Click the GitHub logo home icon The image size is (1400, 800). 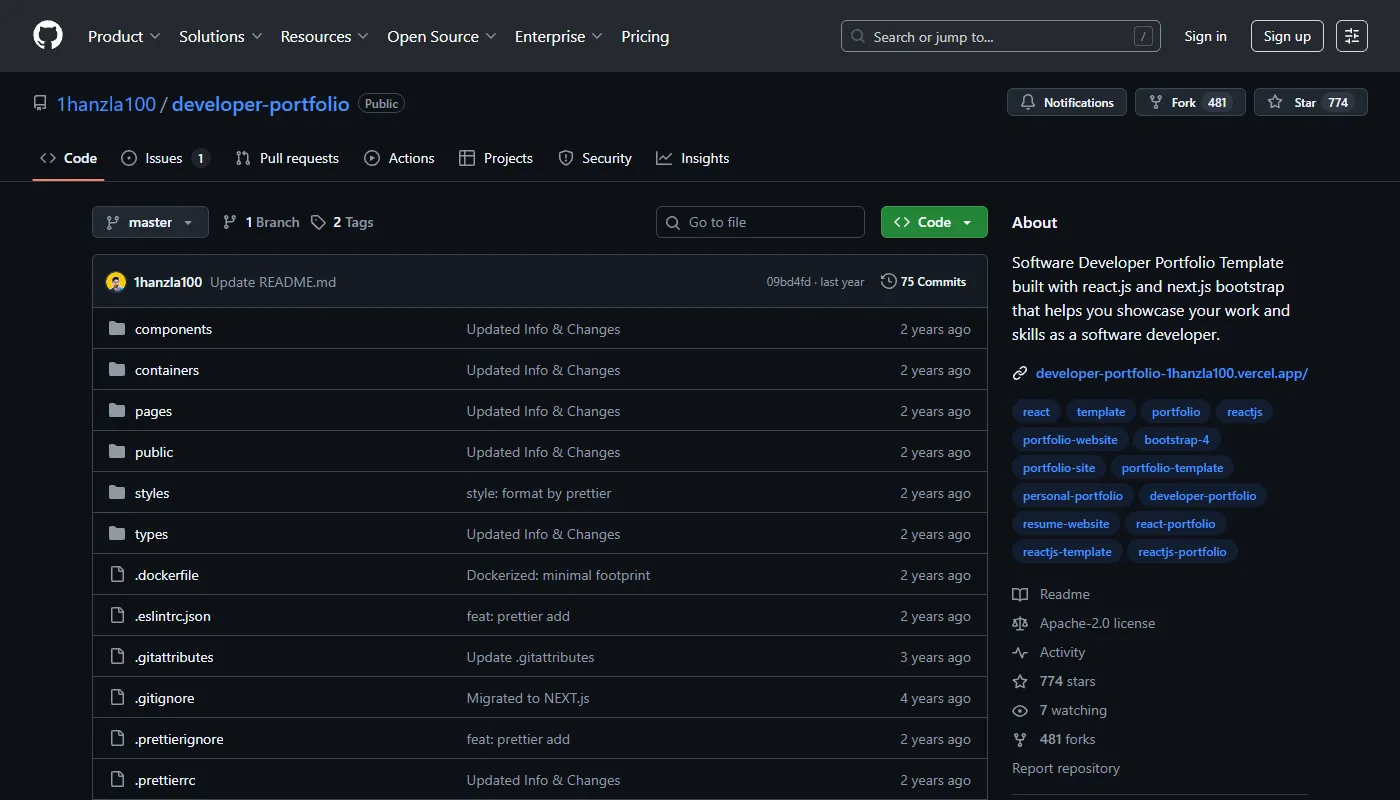[x=48, y=36]
